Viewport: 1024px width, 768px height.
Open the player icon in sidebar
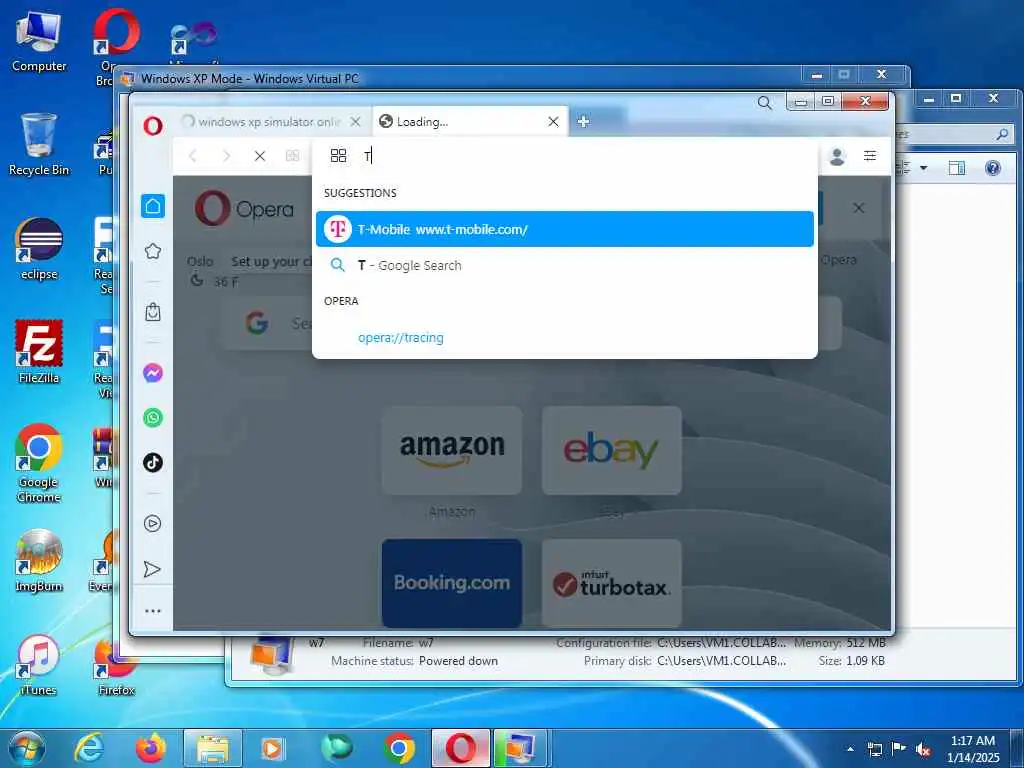153,523
